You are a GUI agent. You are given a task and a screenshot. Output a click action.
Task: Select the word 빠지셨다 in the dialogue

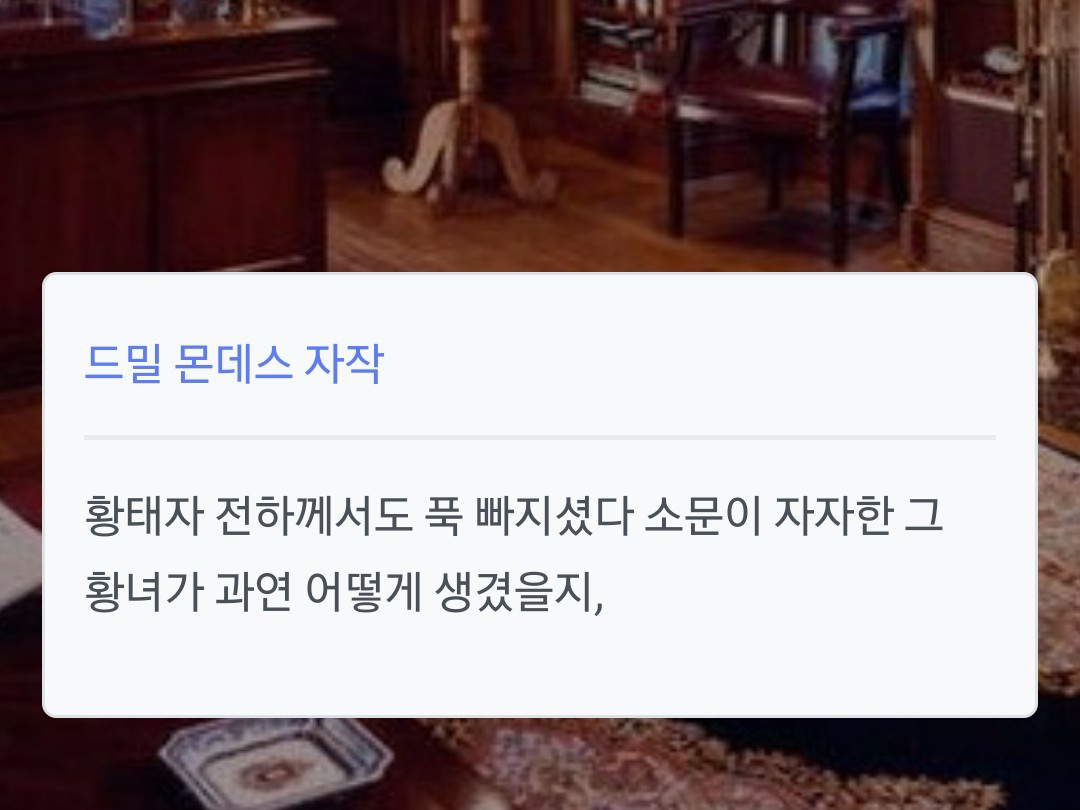[x=554, y=515]
